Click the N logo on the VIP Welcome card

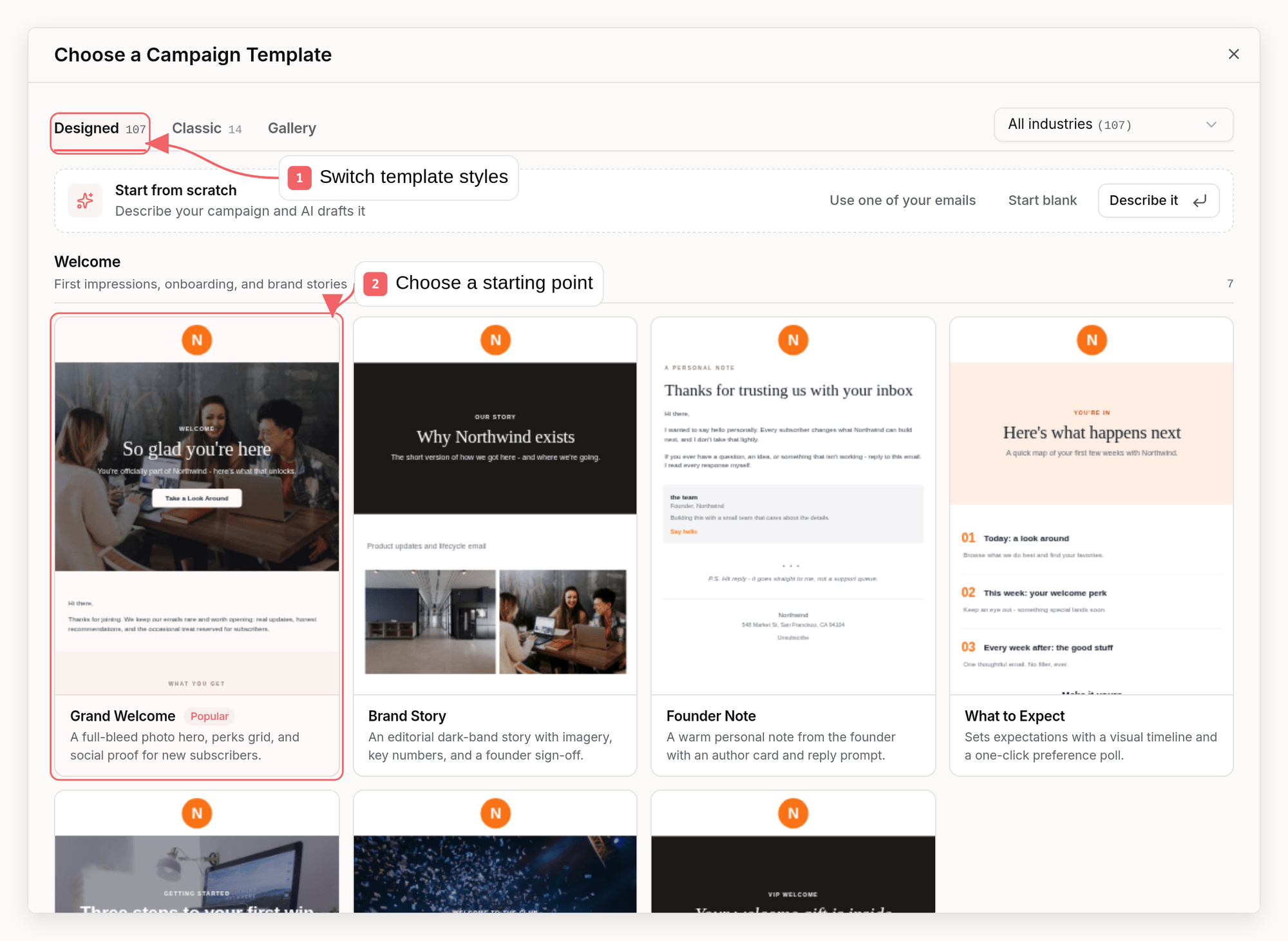[x=793, y=813]
